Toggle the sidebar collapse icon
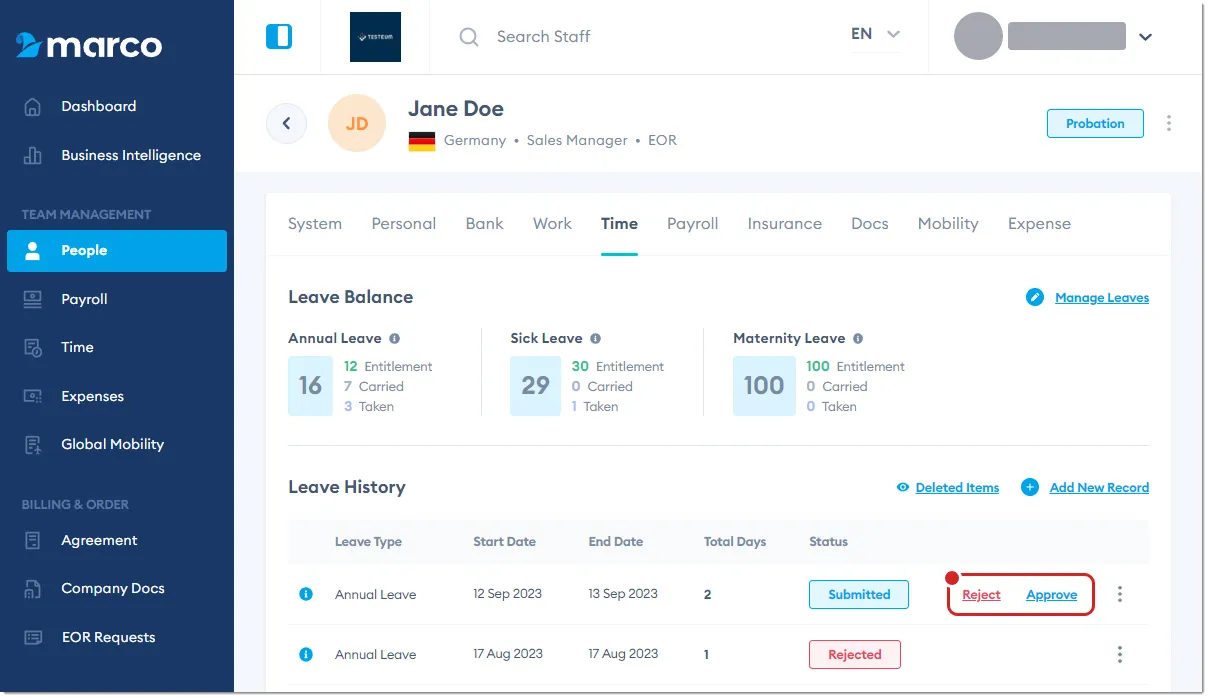Image resolution: width=1208 pixels, height=698 pixels. coord(279,37)
